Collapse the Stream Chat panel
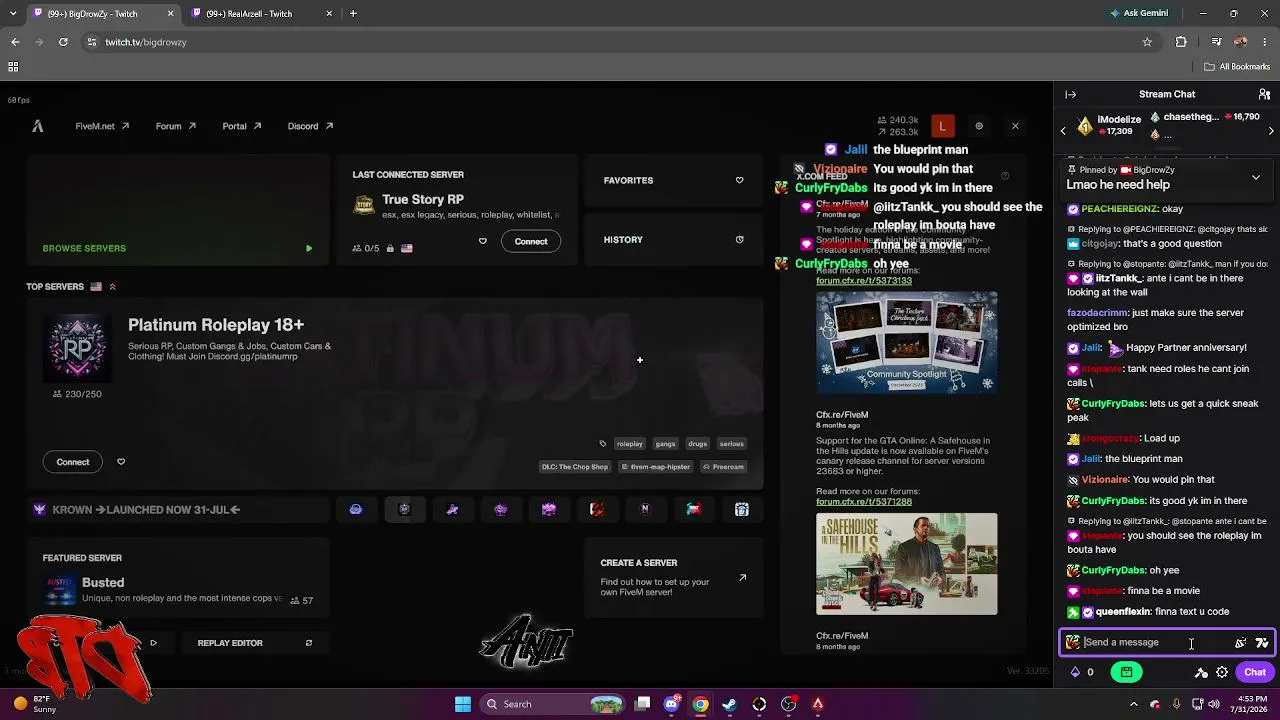 (x=1070, y=94)
